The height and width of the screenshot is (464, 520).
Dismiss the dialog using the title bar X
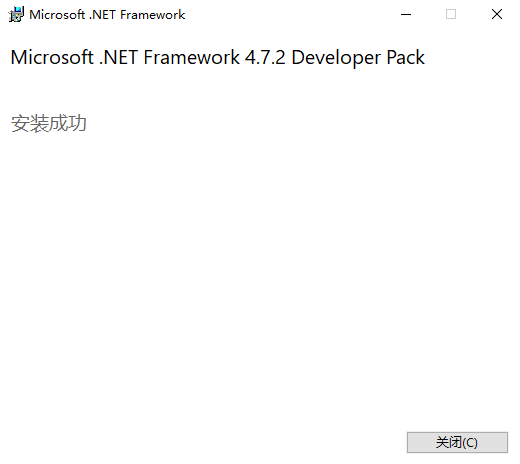tap(497, 14)
